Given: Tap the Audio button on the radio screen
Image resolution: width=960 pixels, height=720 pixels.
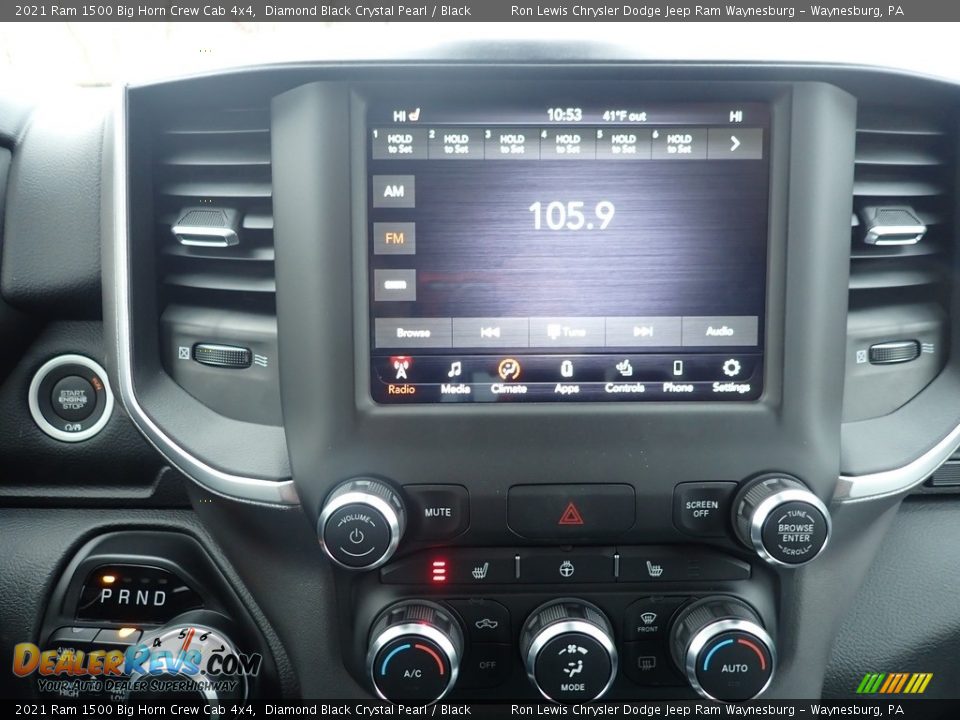Looking at the screenshot, I should click(x=719, y=331).
